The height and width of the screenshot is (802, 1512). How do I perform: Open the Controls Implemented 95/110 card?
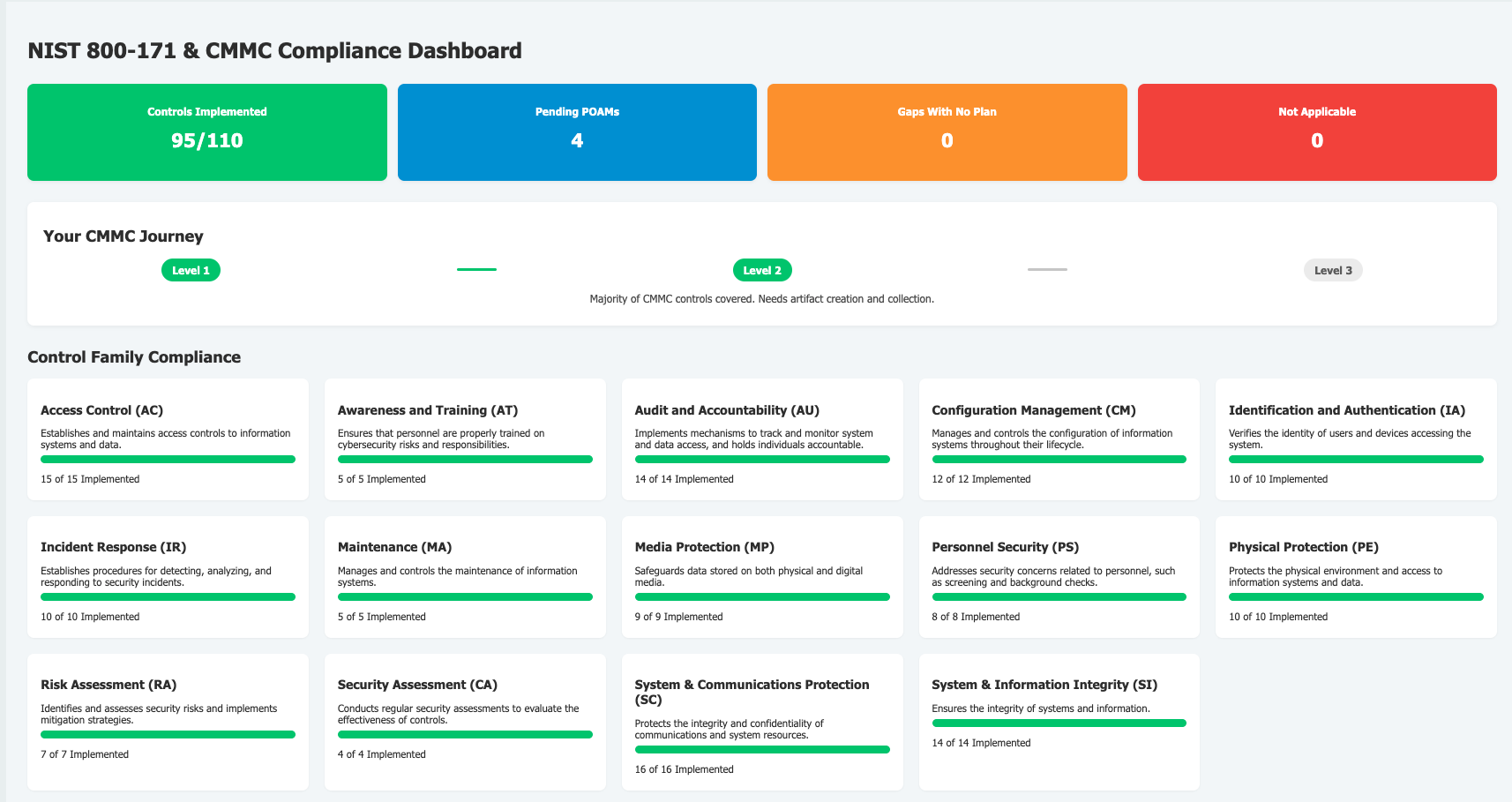click(207, 132)
